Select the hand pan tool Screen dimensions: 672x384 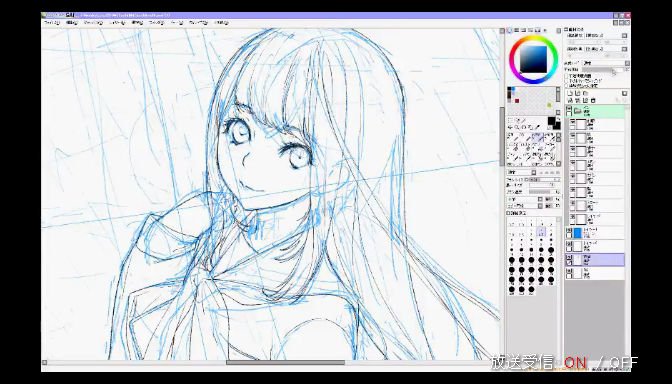tap(530, 127)
